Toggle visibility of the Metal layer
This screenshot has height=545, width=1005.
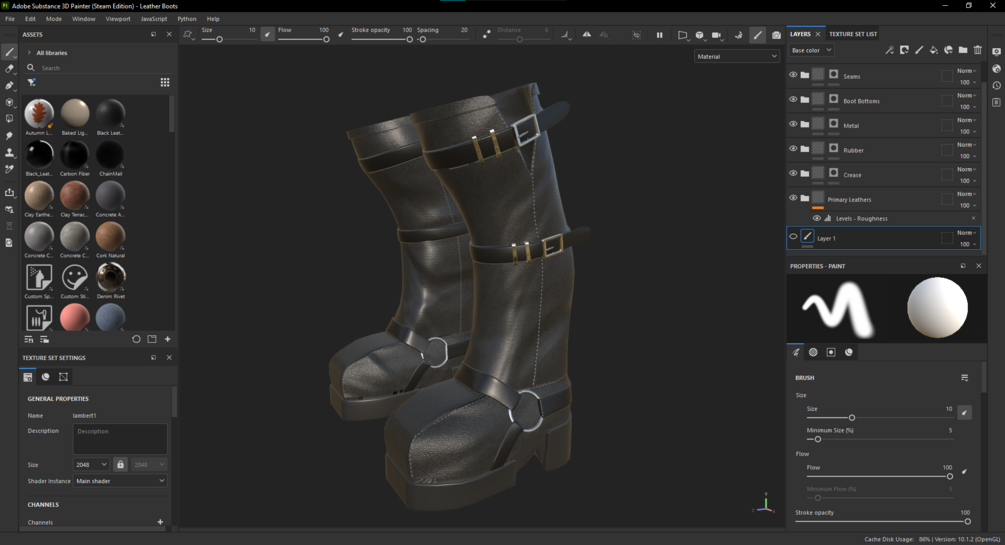click(x=793, y=125)
